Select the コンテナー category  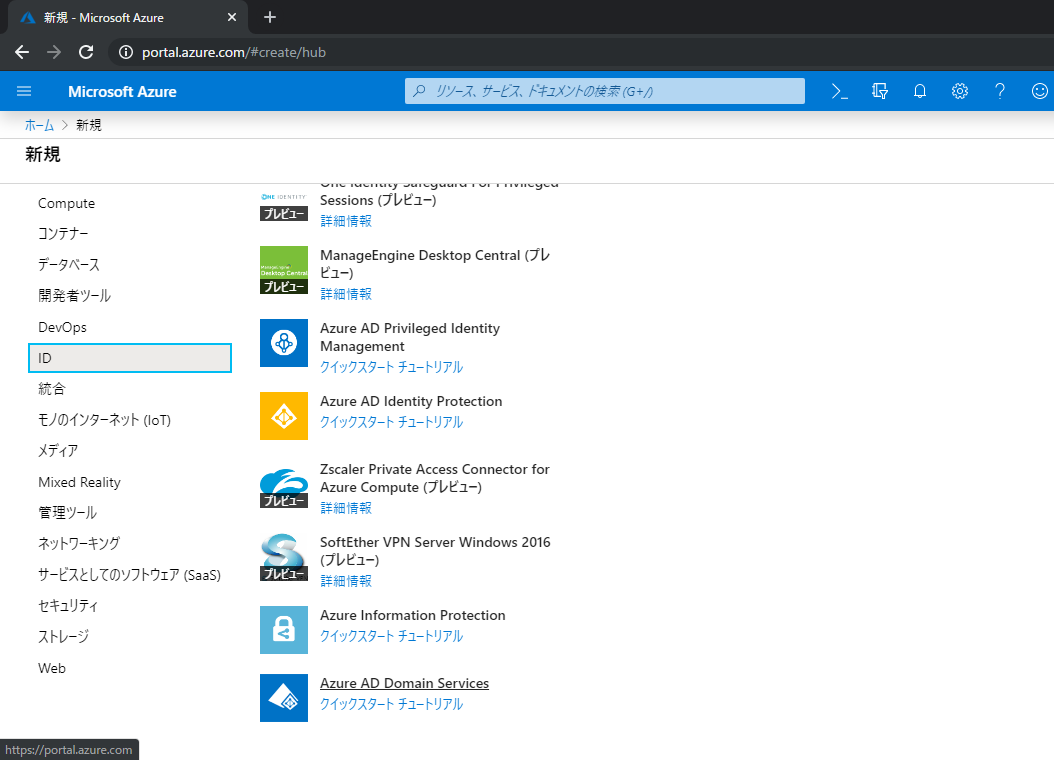pos(63,234)
